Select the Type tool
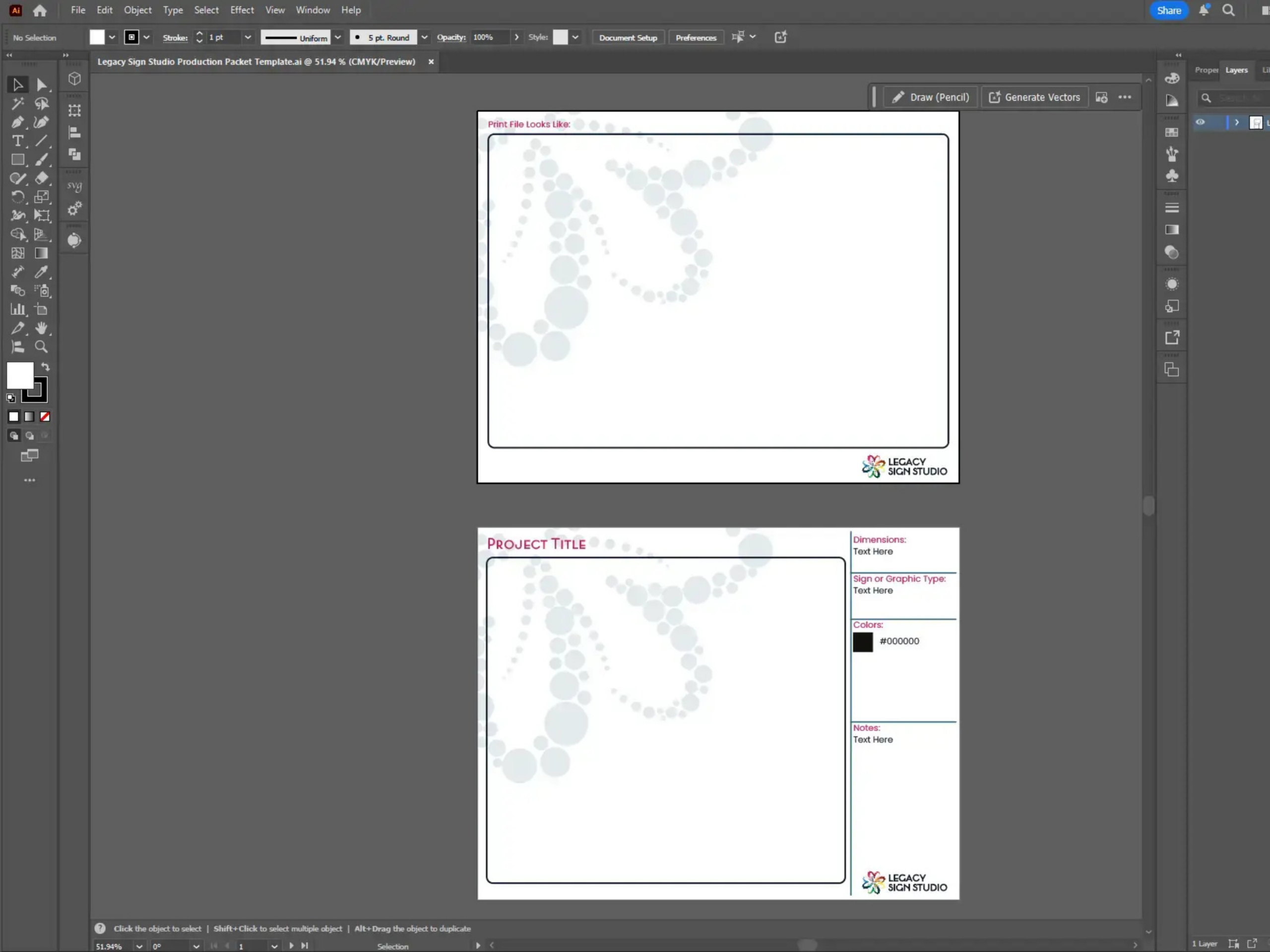Screen dimensions: 1270x952 (17, 141)
